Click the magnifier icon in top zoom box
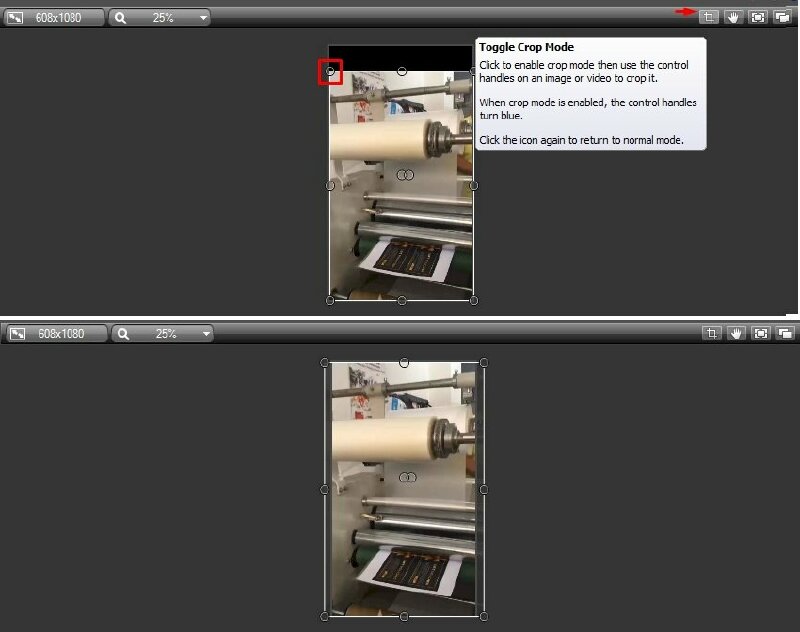 (122, 18)
